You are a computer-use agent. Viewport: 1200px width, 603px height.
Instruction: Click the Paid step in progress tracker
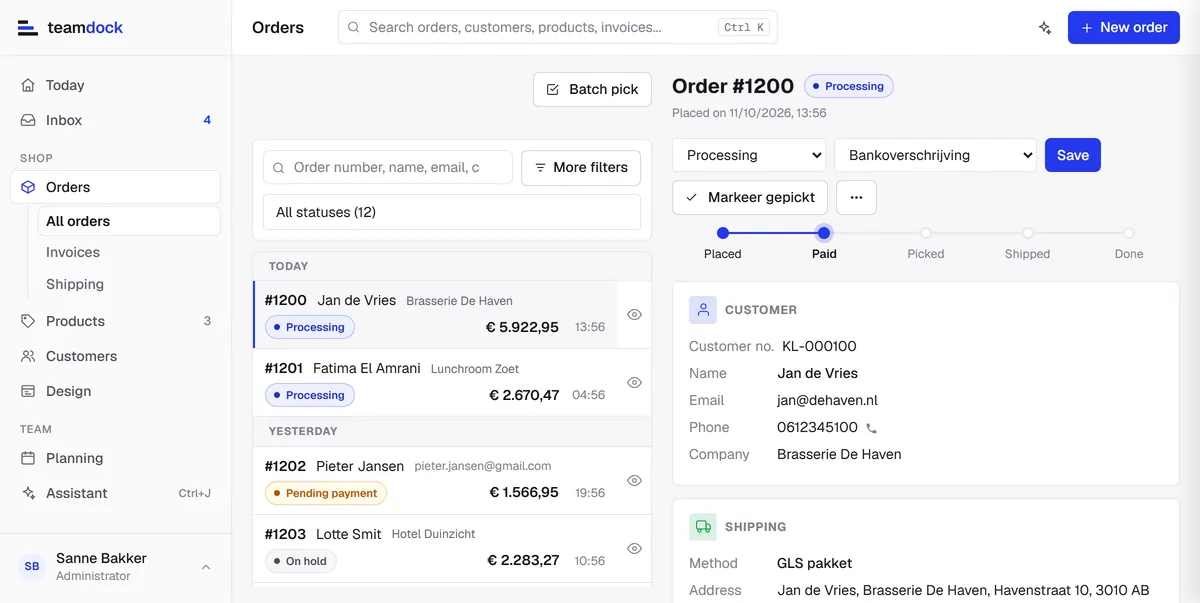click(824, 243)
